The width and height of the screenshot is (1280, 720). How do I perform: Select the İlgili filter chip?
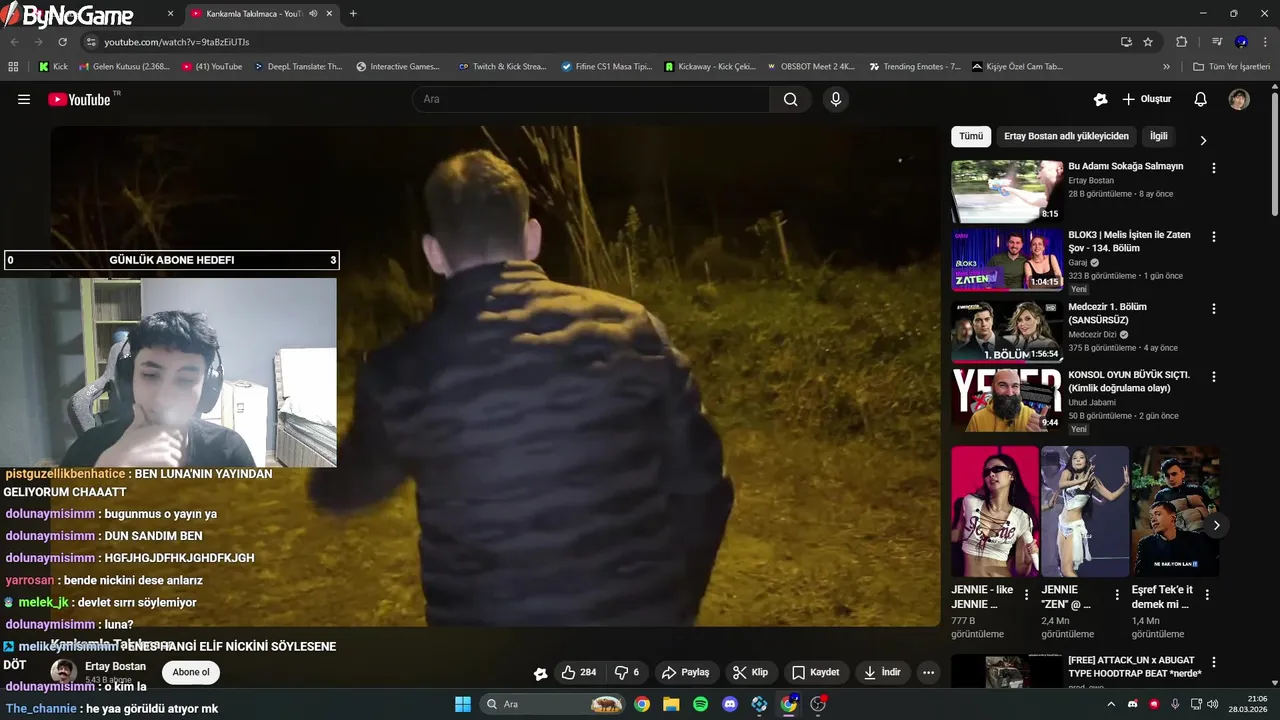[x=1158, y=136]
